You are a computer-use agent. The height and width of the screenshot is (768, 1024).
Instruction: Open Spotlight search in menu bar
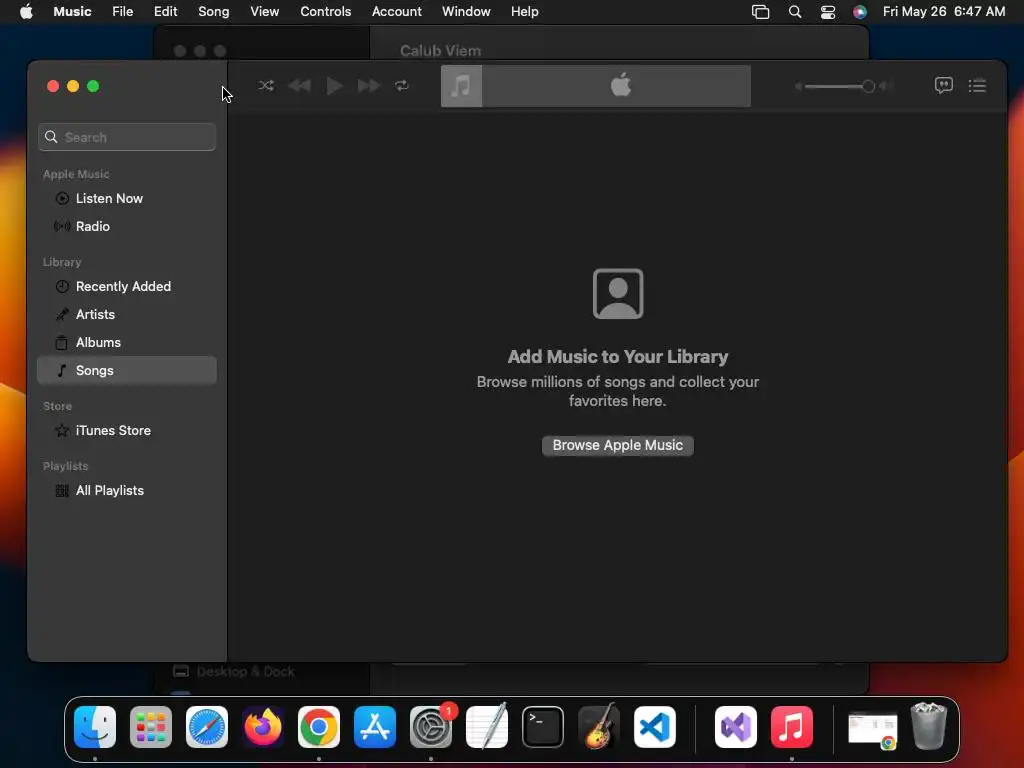click(795, 12)
